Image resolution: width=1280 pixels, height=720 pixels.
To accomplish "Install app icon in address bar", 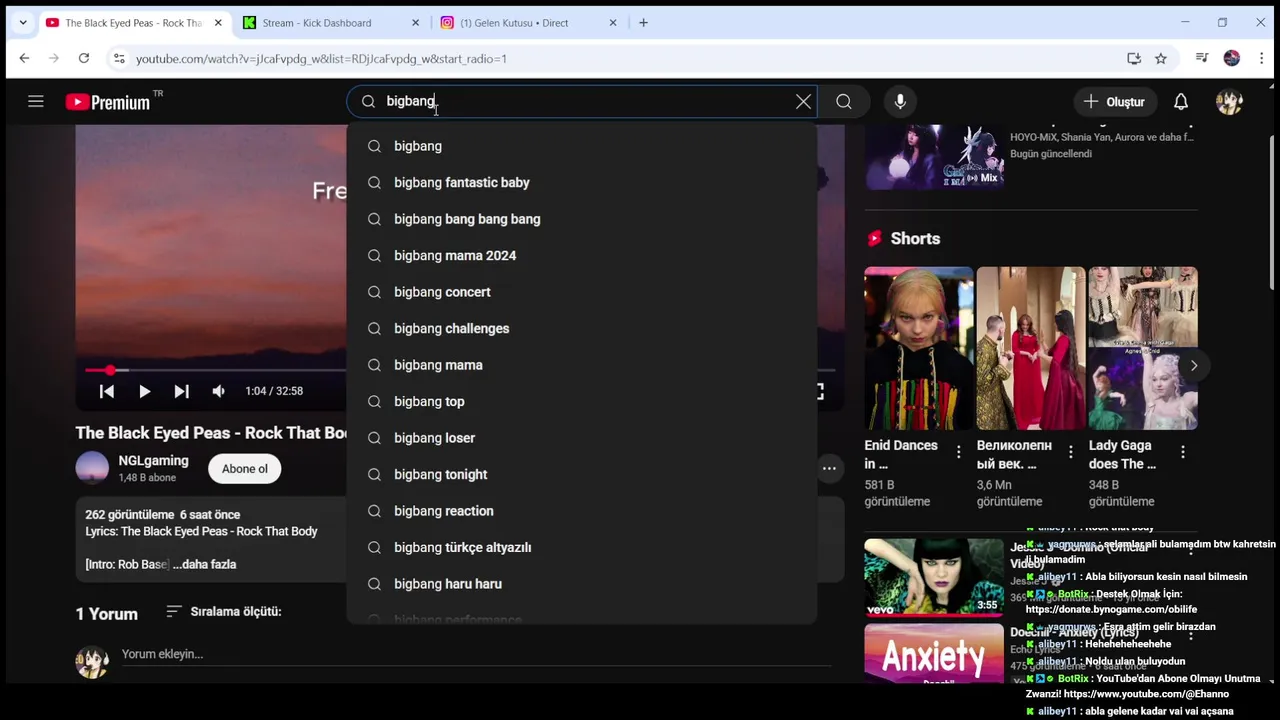I will (x=1134, y=58).
